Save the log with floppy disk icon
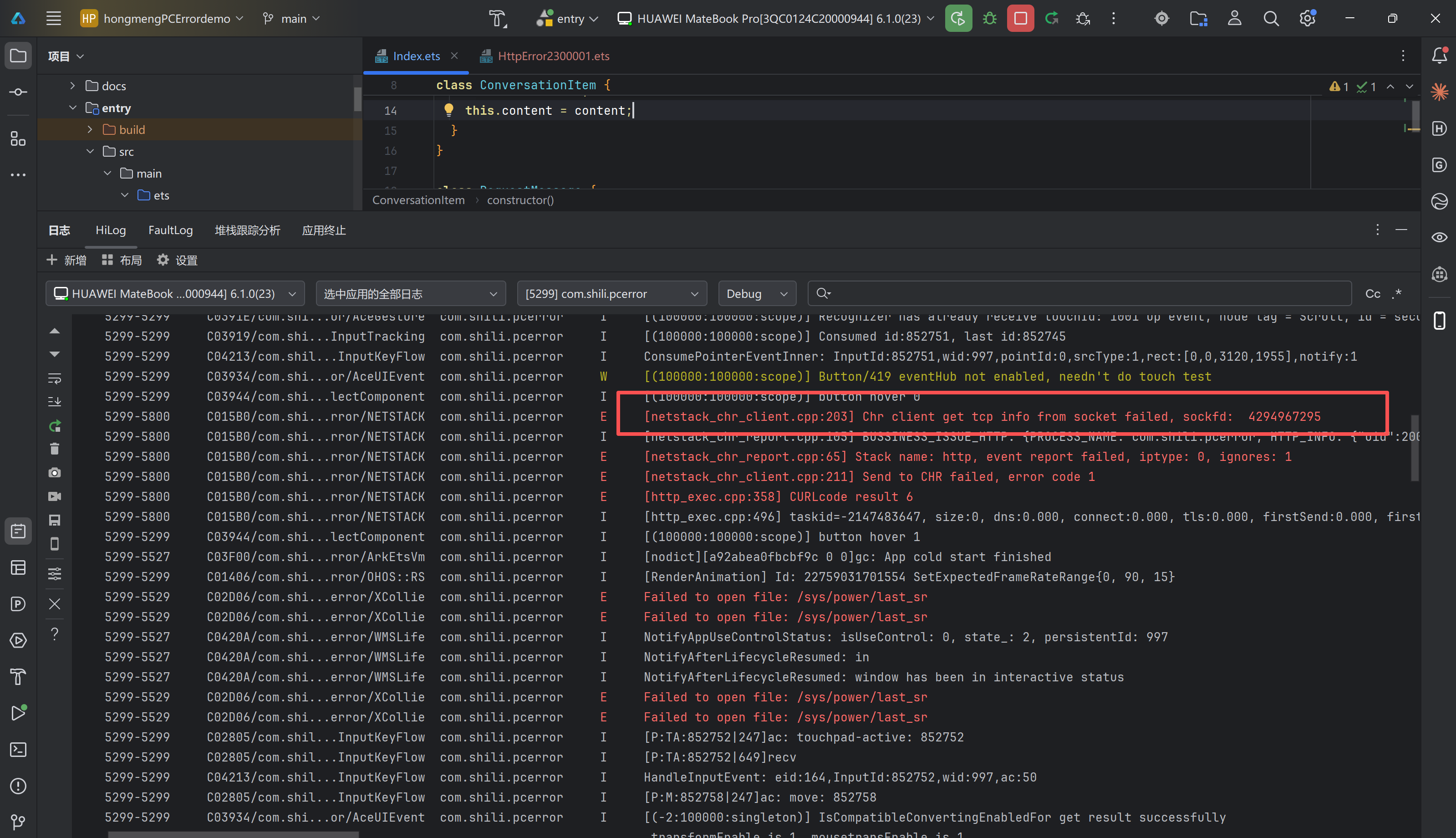 pyautogui.click(x=55, y=520)
